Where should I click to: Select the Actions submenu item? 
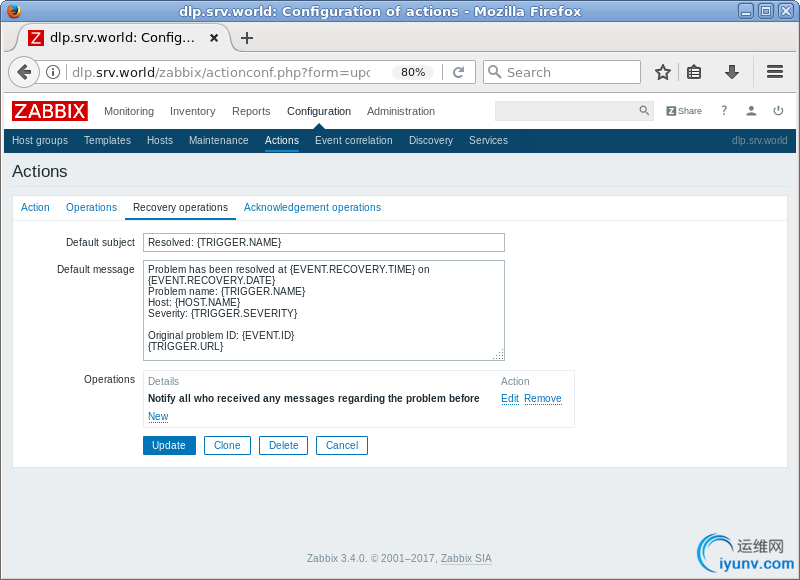(x=282, y=140)
